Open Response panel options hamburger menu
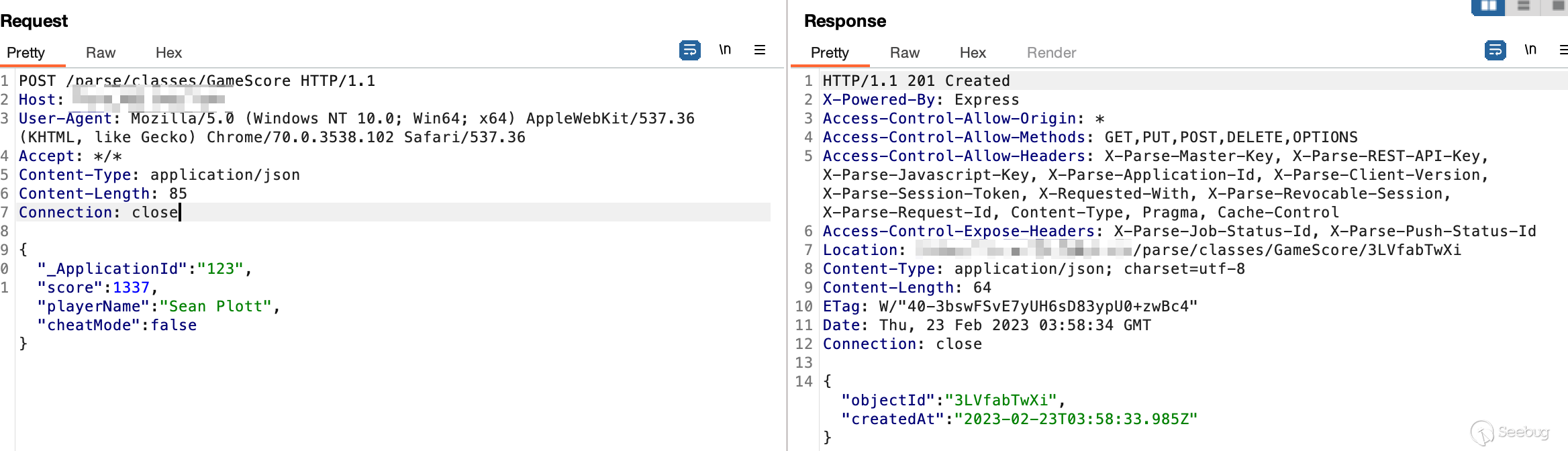Viewport: 1568px width, 451px height. coord(1563,50)
